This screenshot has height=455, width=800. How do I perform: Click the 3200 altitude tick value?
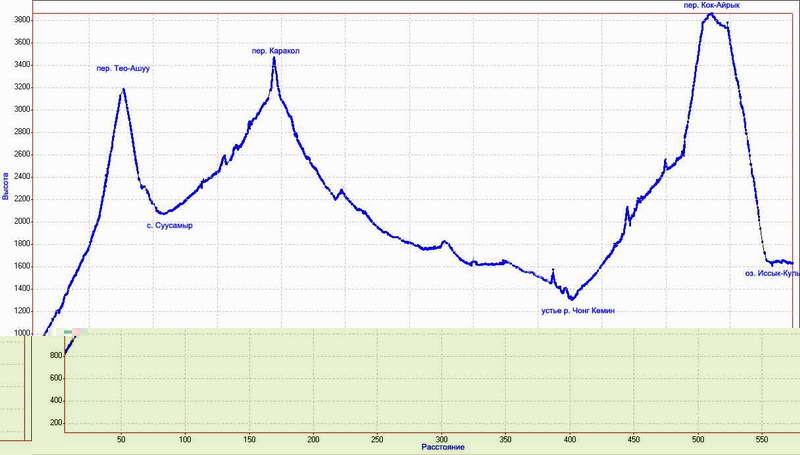[22, 88]
